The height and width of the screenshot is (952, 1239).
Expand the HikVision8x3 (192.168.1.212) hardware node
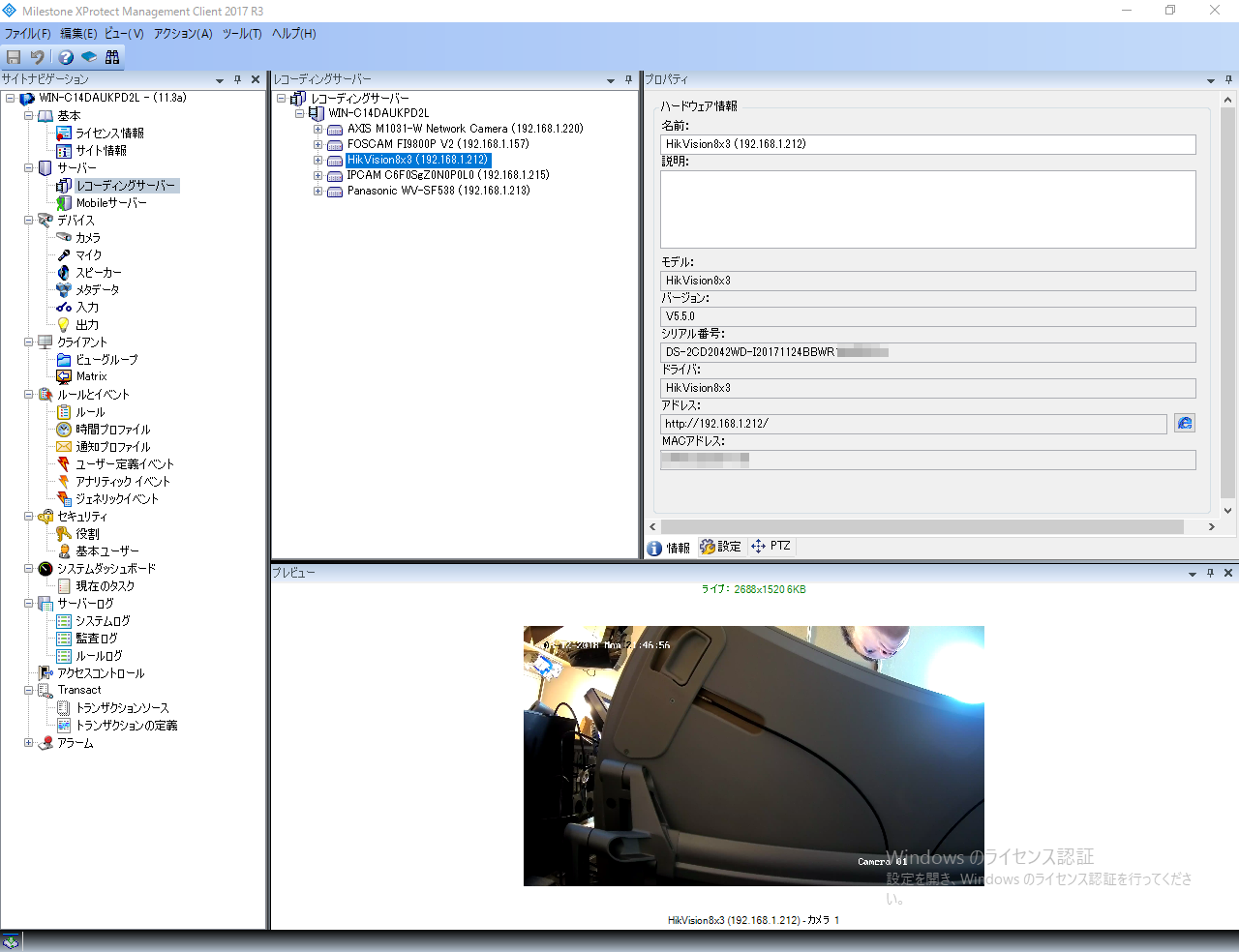(317, 160)
